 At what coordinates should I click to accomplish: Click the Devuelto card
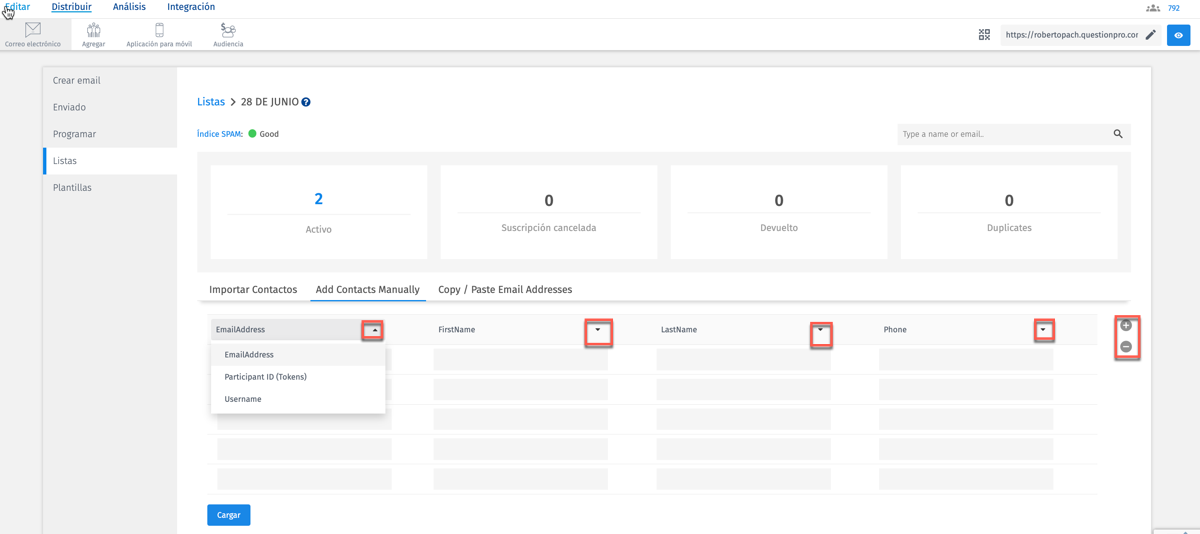(779, 213)
